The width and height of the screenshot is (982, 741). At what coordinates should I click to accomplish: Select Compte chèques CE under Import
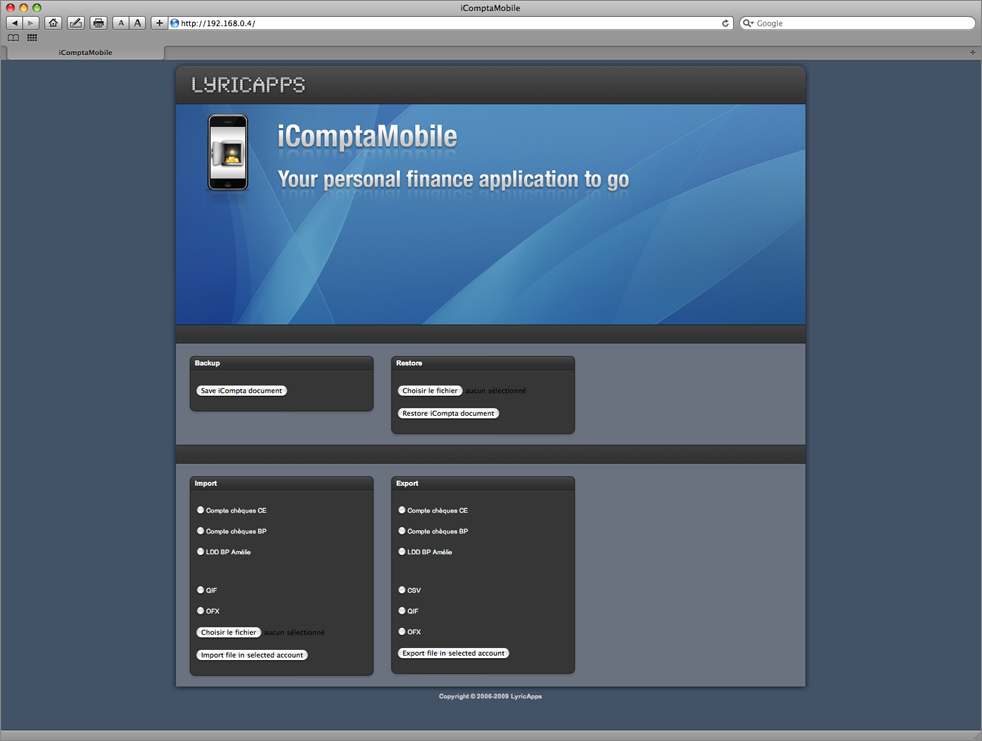pyautogui.click(x=201, y=510)
